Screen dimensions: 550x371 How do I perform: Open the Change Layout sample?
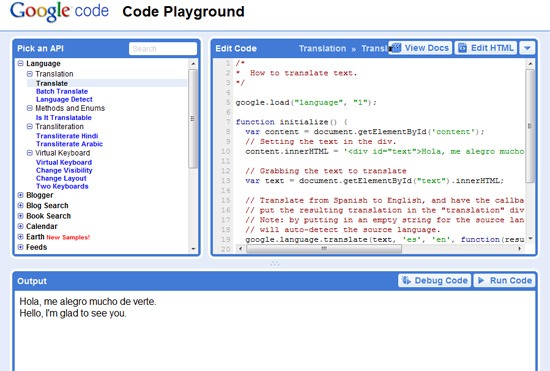pos(61,178)
